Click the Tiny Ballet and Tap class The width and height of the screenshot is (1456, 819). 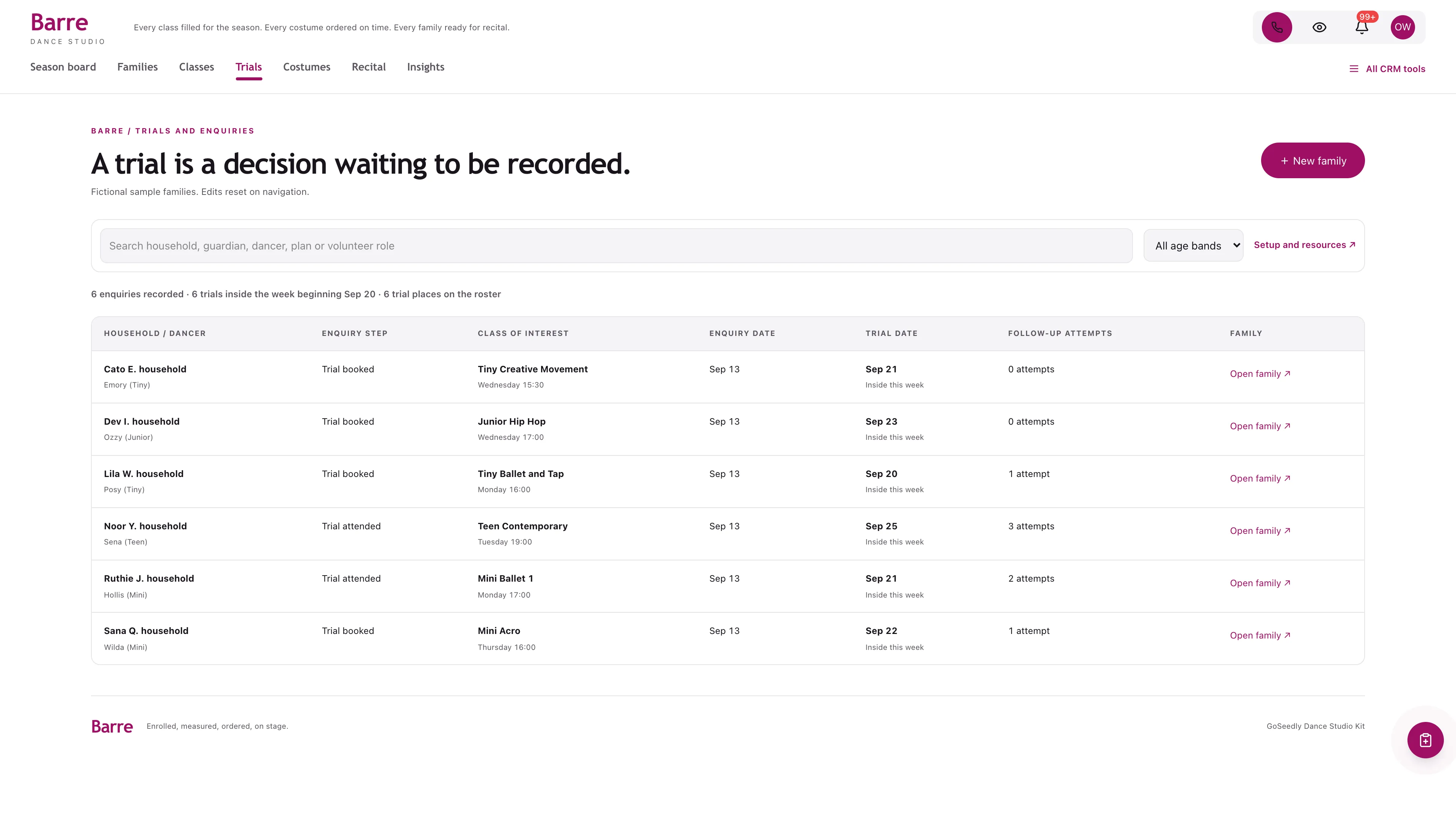click(521, 474)
